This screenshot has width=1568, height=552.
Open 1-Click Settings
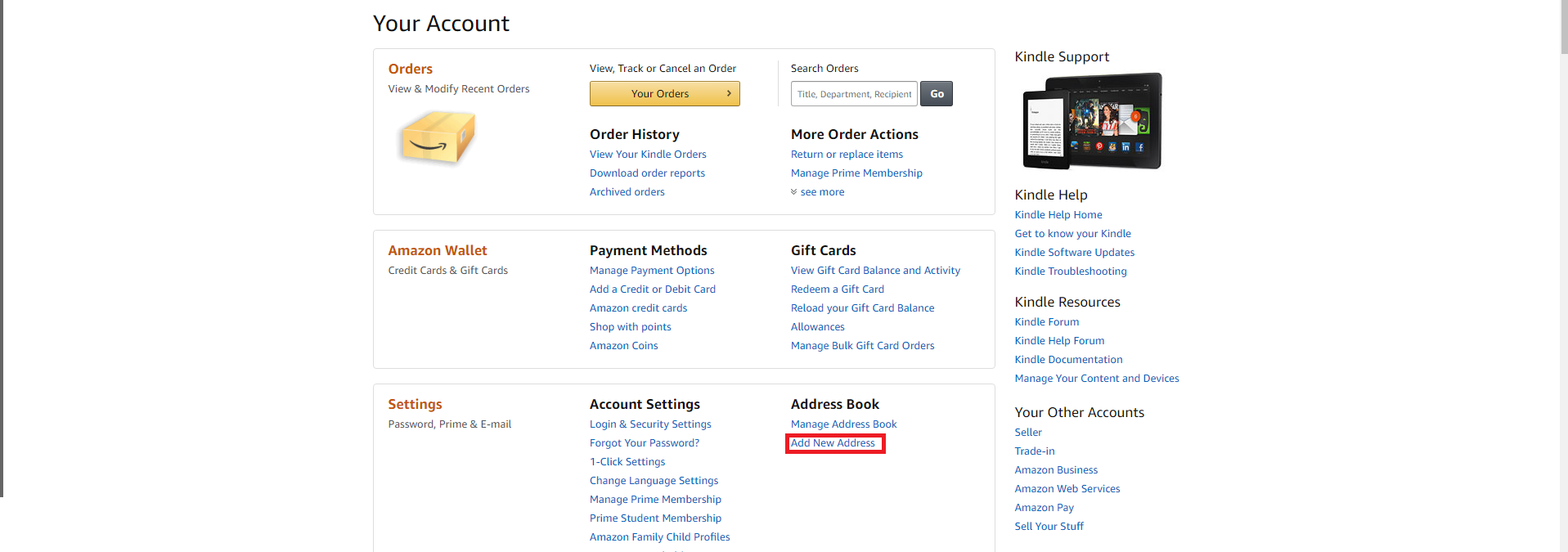pyautogui.click(x=627, y=462)
